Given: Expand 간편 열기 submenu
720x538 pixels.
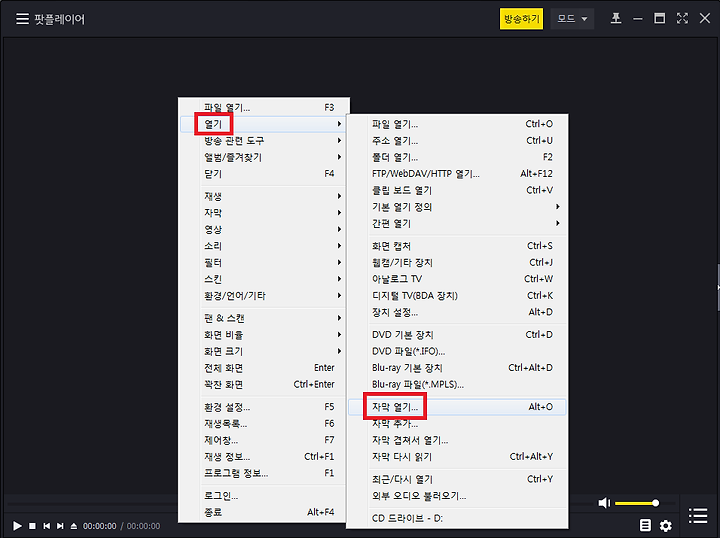Looking at the screenshot, I should (457, 223).
